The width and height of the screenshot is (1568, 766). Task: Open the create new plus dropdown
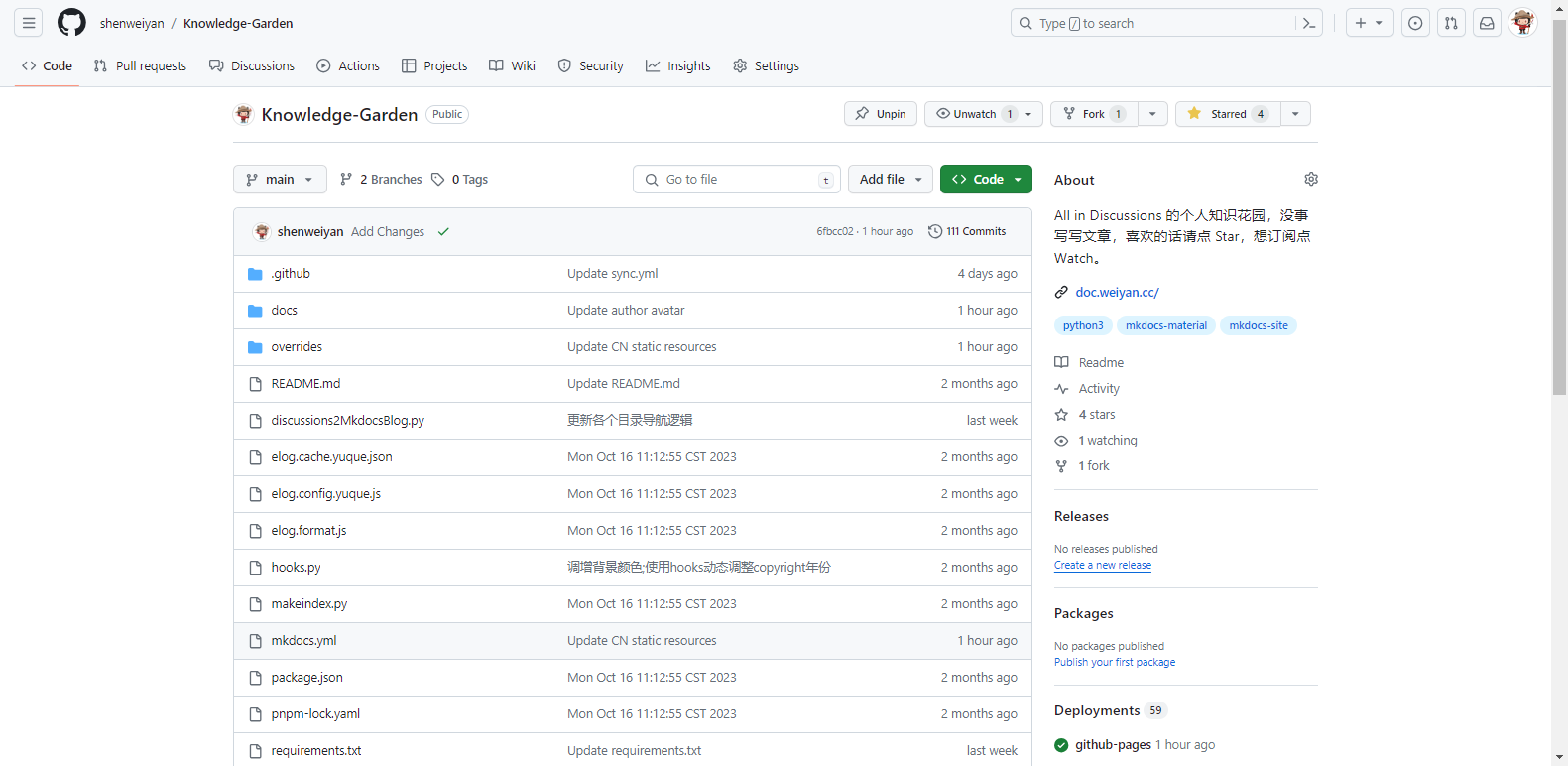click(x=1370, y=23)
